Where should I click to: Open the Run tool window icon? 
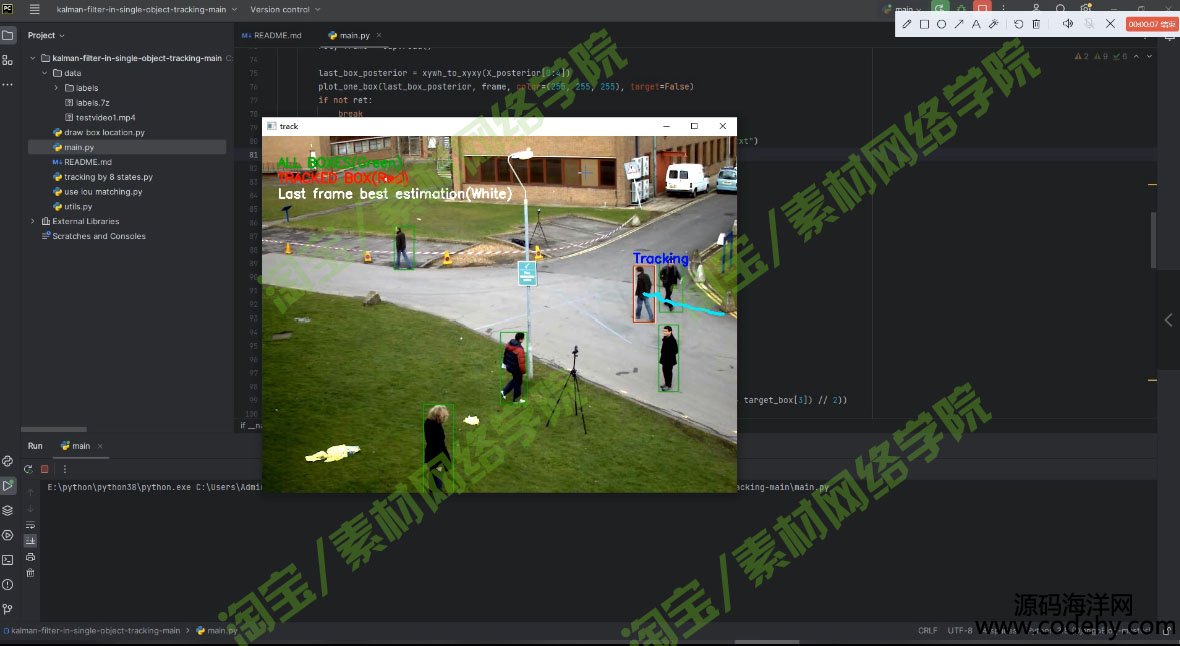[x=8, y=486]
